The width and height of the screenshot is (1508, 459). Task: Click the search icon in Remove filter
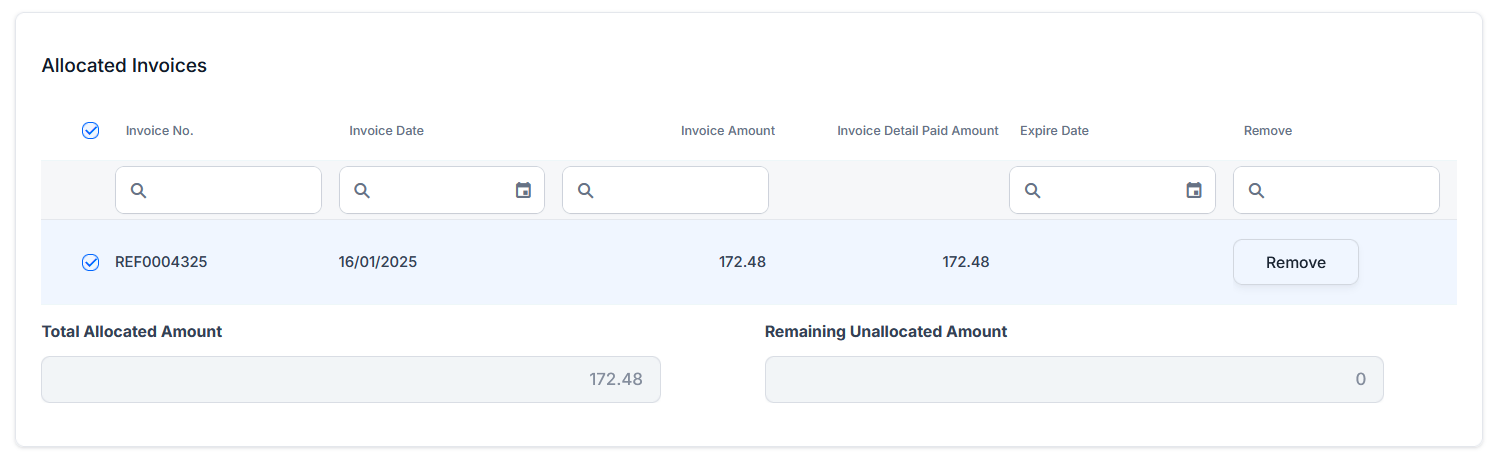click(x=1257, y=190)
